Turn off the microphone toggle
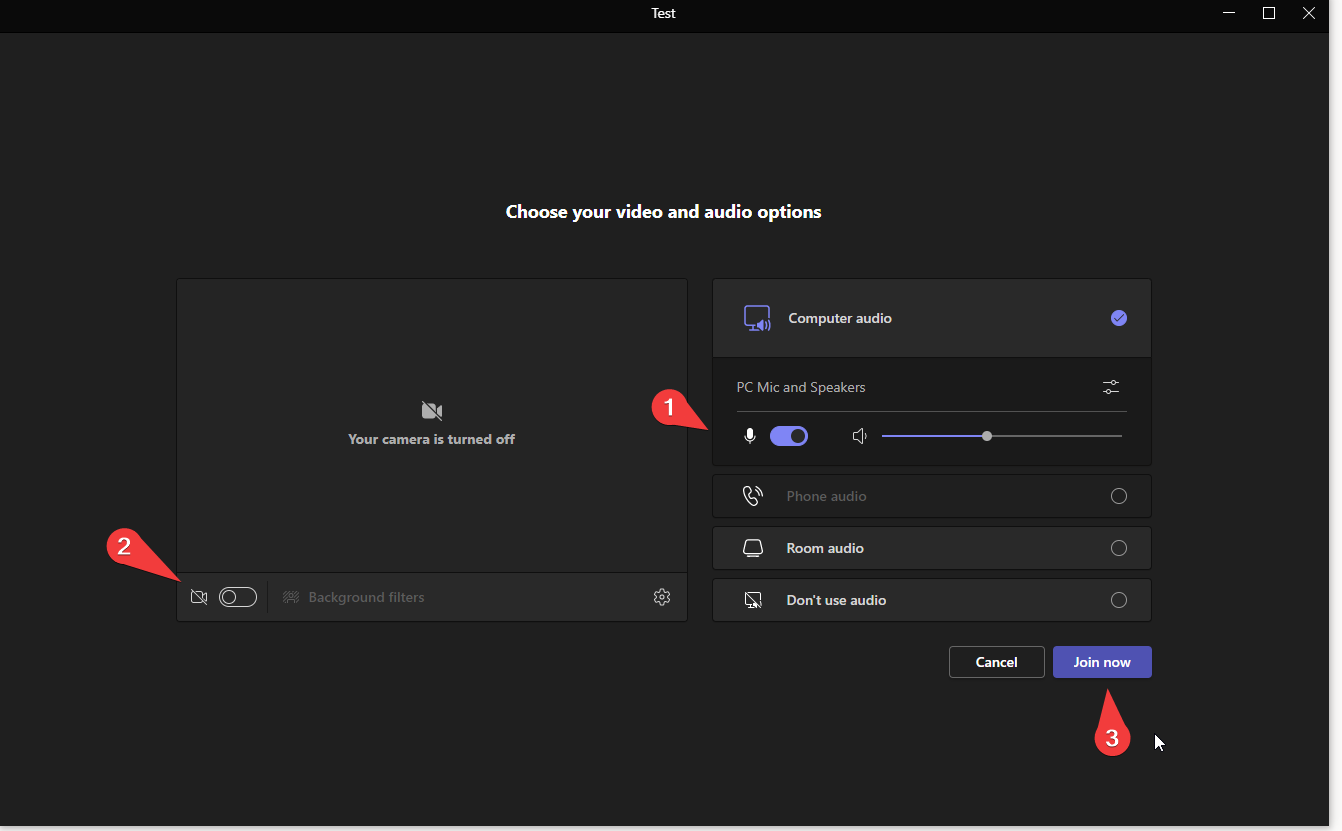This screenshot has width=1342, height=831. (x=789, y=436)
